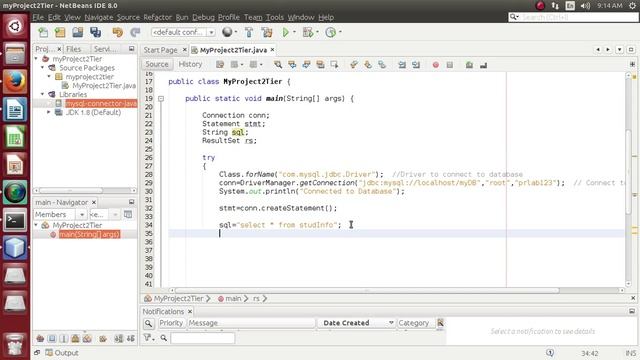Click the globe browser icon in main toolbar

(x=227, y=32)
